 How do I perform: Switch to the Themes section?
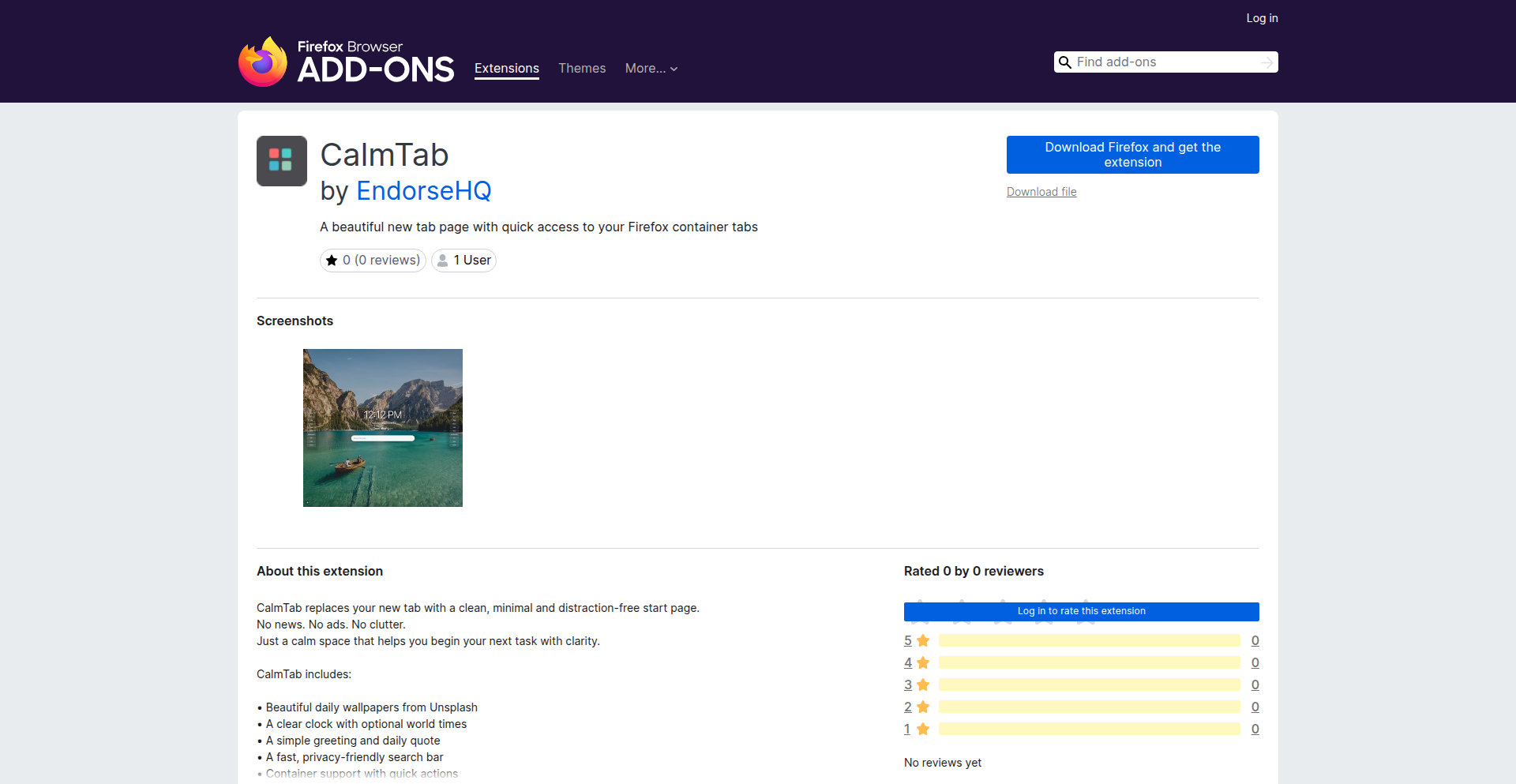click(582, 69)
